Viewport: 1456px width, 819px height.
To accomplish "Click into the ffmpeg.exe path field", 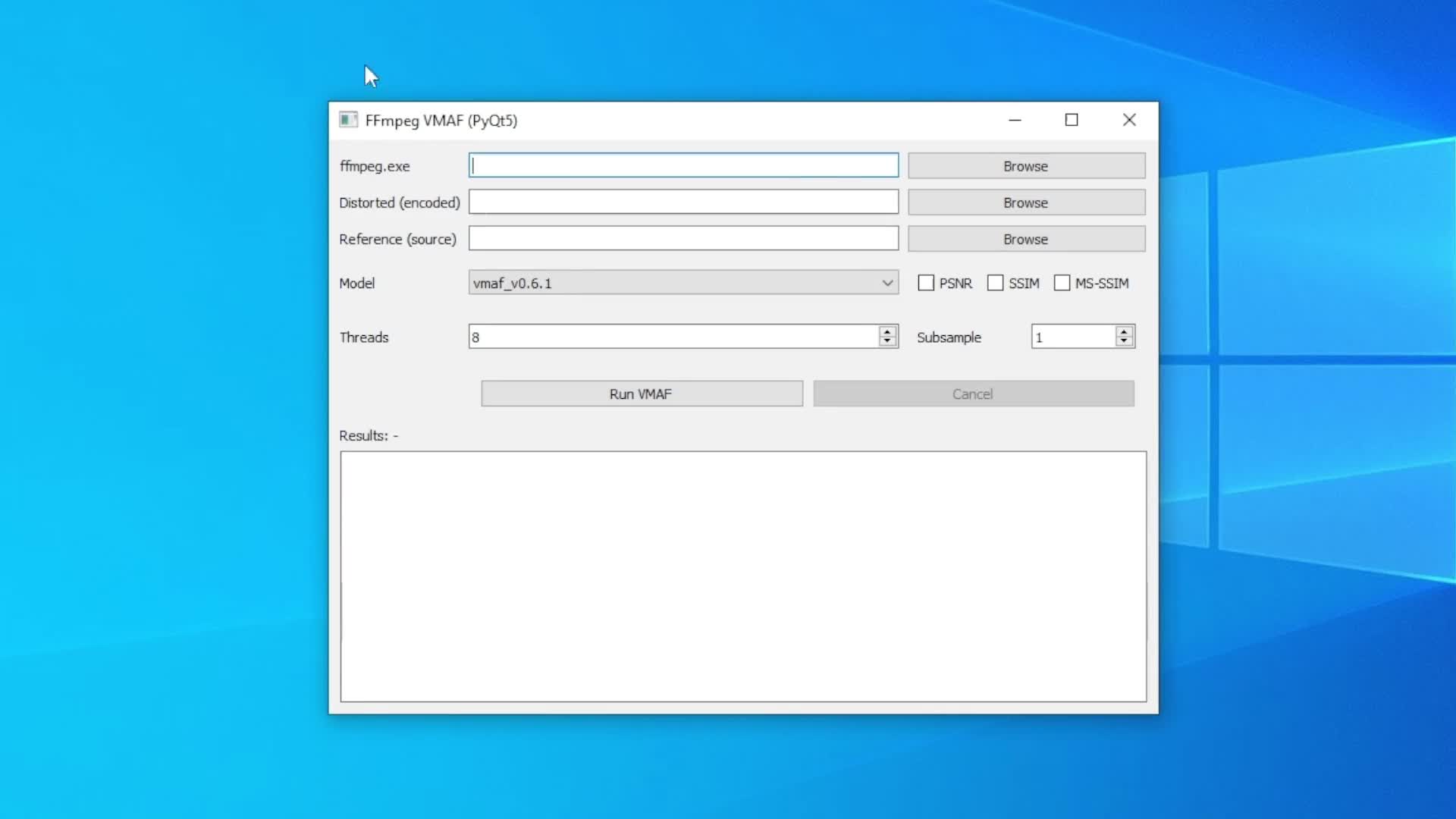I will [683, 165].
